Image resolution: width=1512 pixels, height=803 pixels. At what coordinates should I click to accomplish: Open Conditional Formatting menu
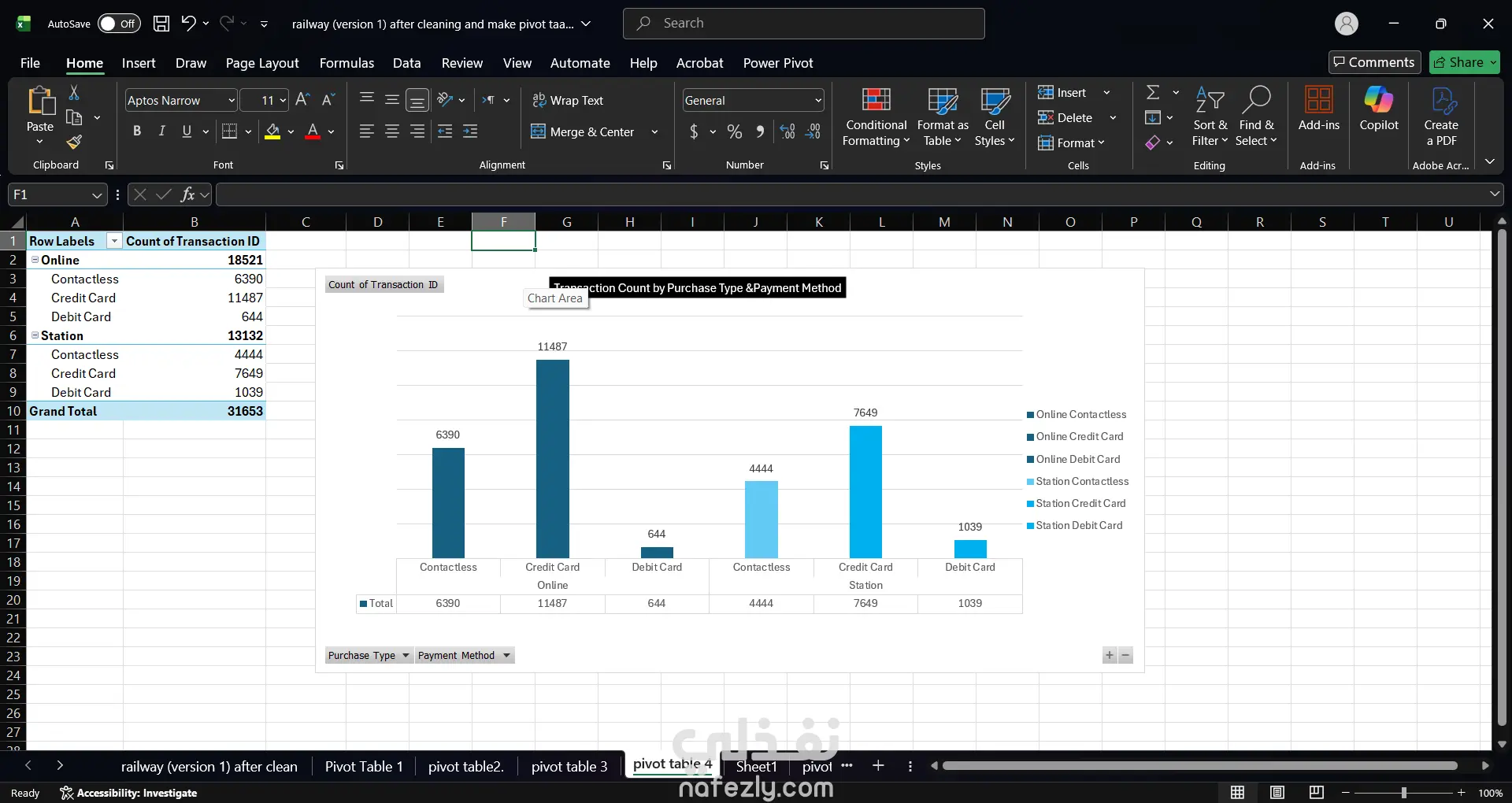(876, 117)
